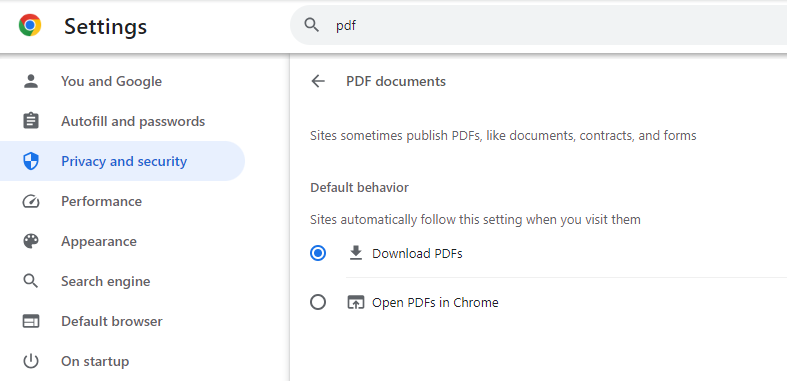Screen dimensions: 787x381
Task: Click the Chrome logo icon
Action: tap(30, 25)
